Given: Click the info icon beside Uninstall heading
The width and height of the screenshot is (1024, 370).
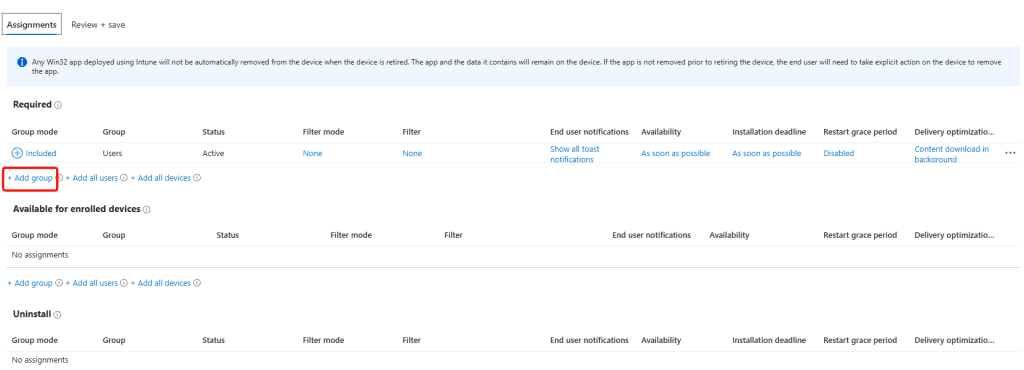Looking at the screenshot, I should (57, 315).
